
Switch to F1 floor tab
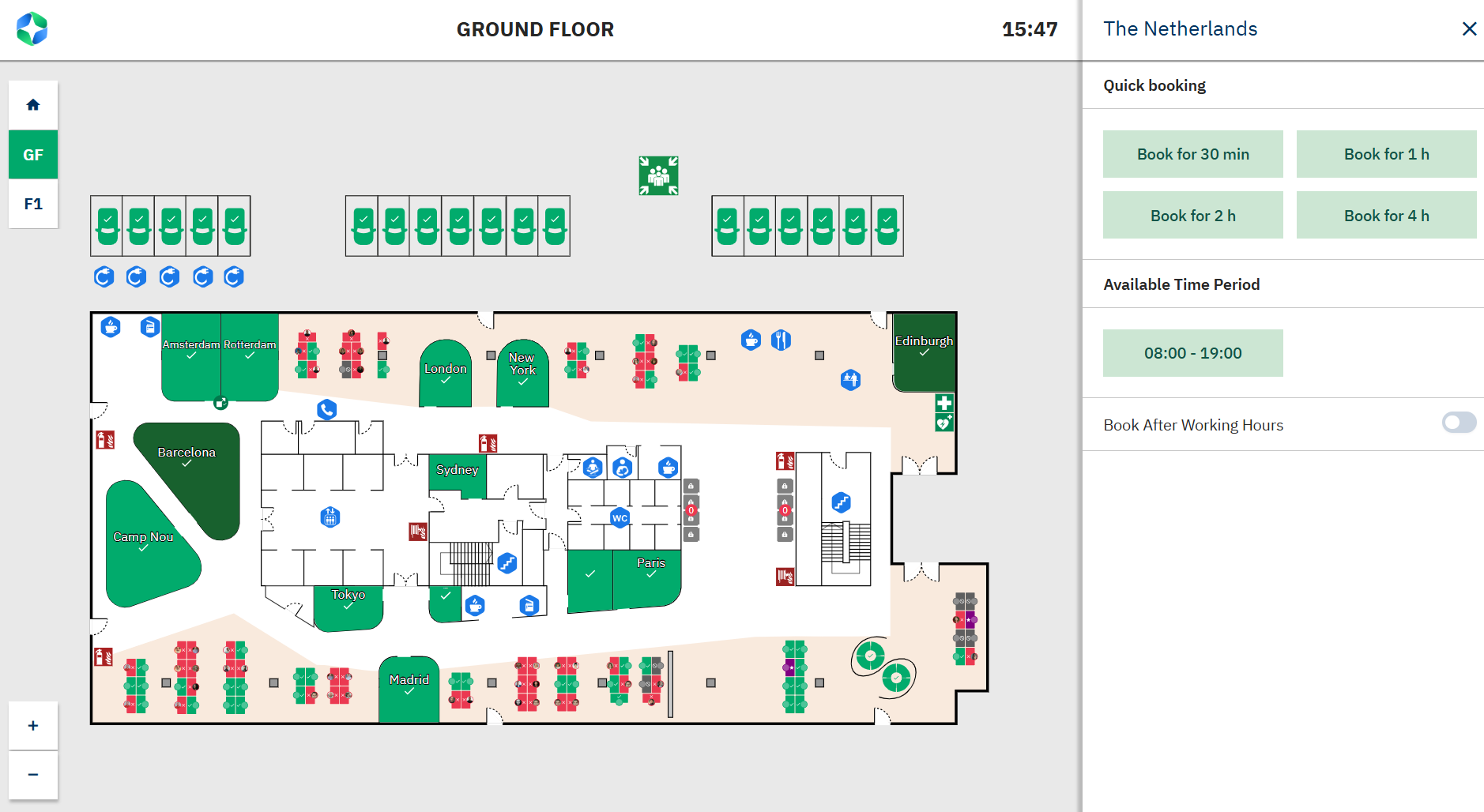pyautogui.click(x=33, y=204)
